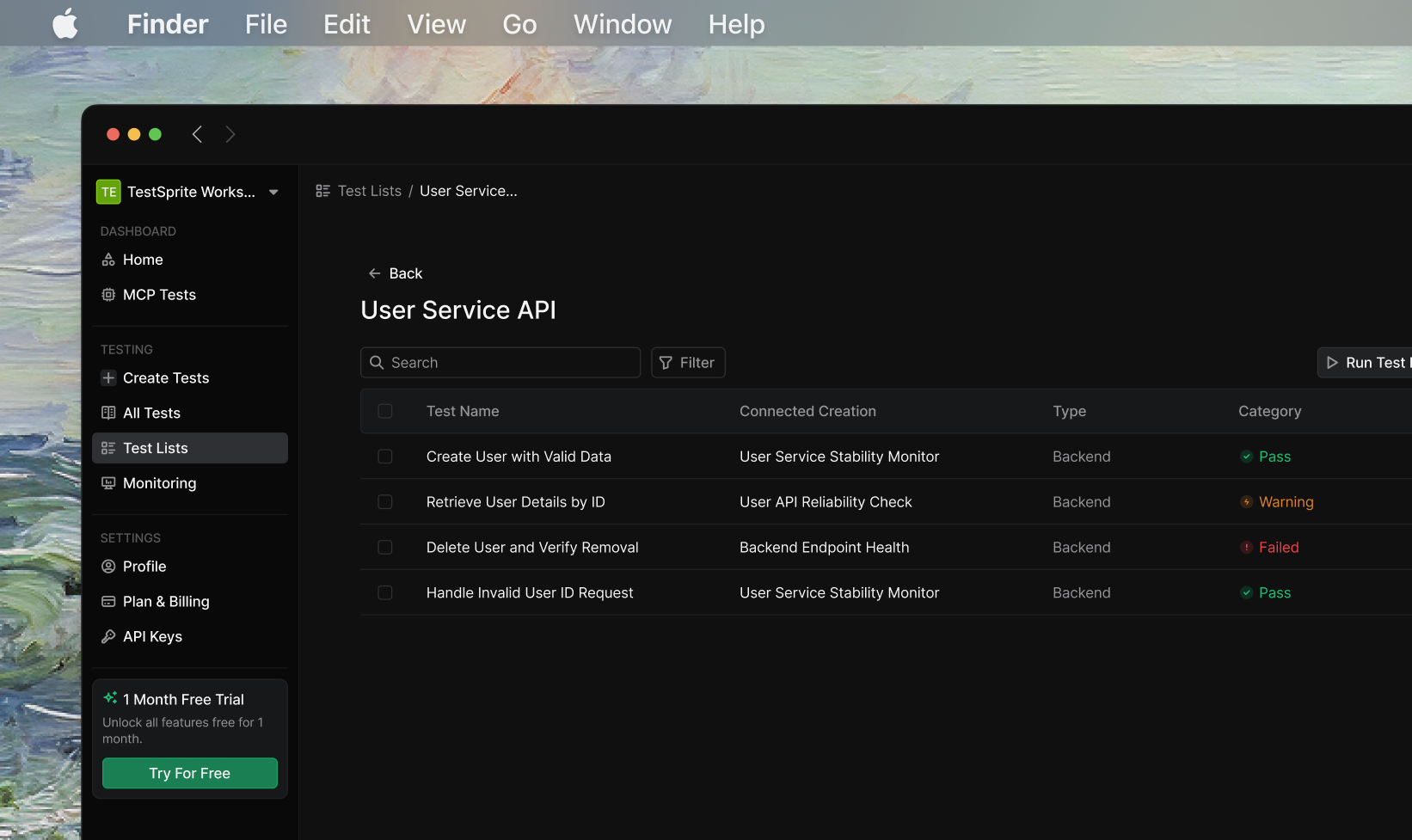Navigate forward with the right chevron

[x=230, y=134]
